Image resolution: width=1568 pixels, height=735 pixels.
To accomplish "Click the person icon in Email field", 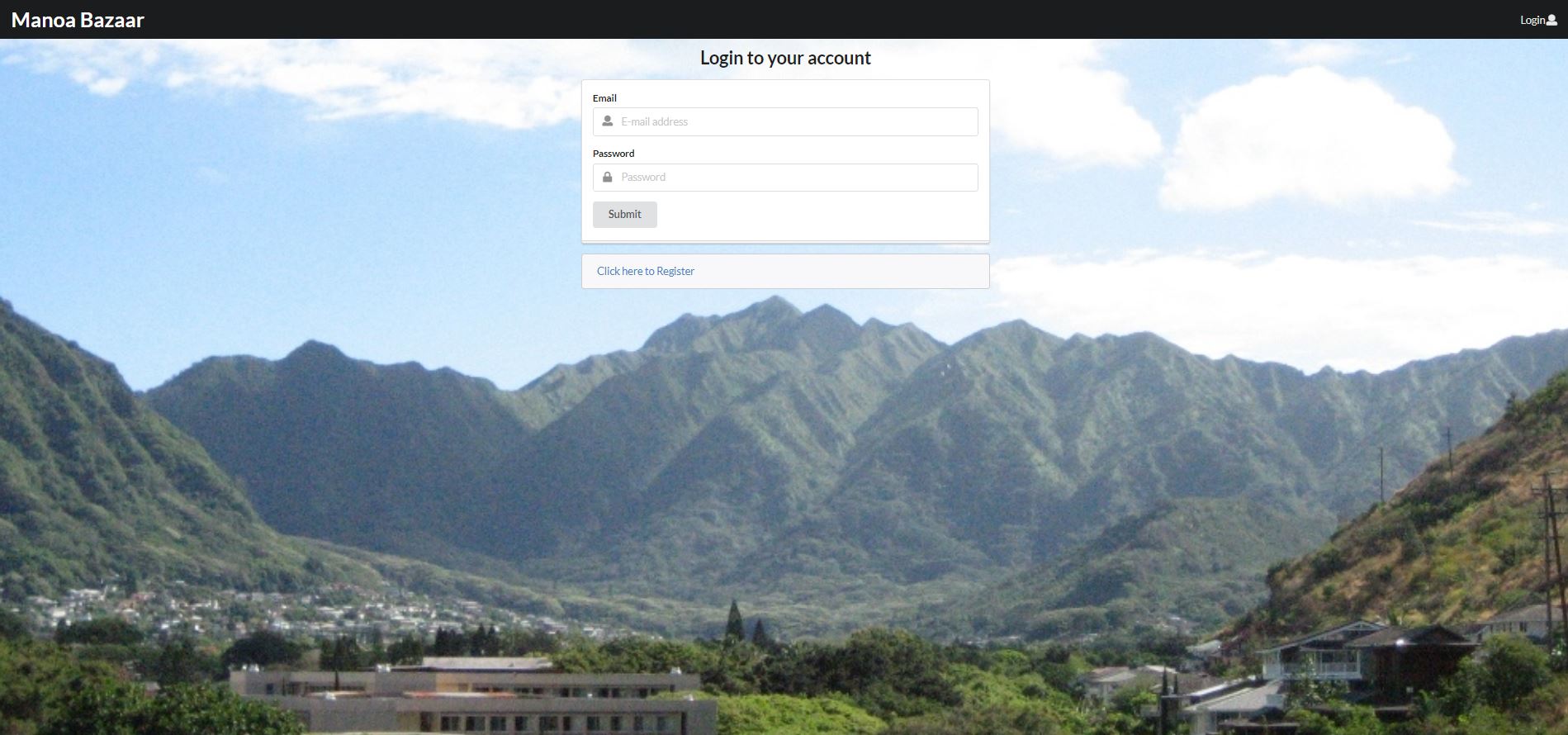I will (x=608, y=121).
